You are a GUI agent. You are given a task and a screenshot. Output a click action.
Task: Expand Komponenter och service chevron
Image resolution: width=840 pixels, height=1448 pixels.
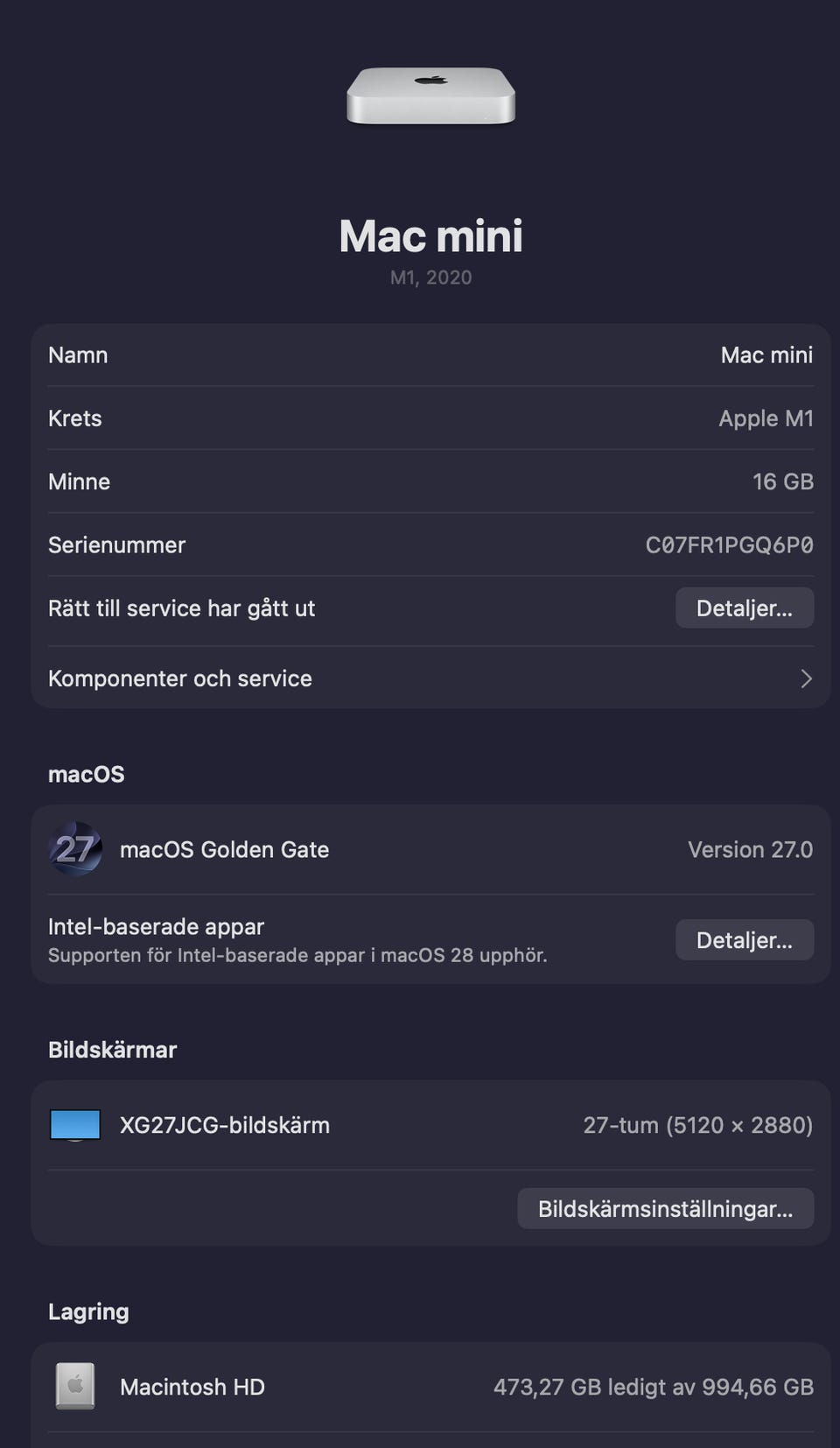806,678
